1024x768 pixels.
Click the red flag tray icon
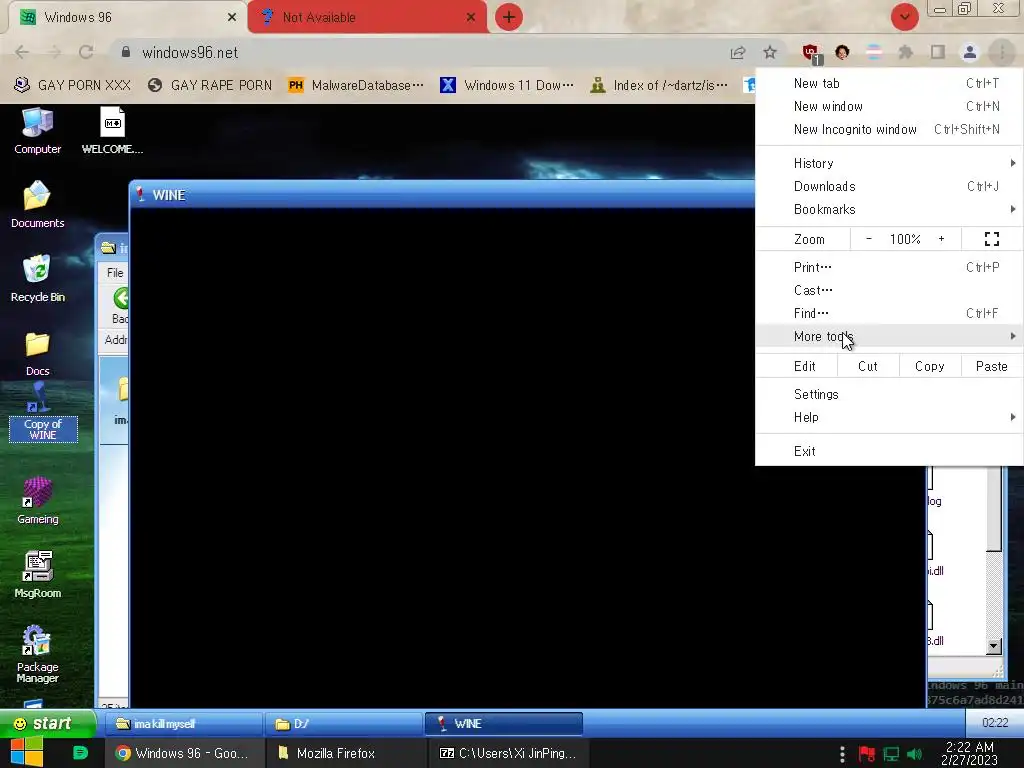click(867, 754)
